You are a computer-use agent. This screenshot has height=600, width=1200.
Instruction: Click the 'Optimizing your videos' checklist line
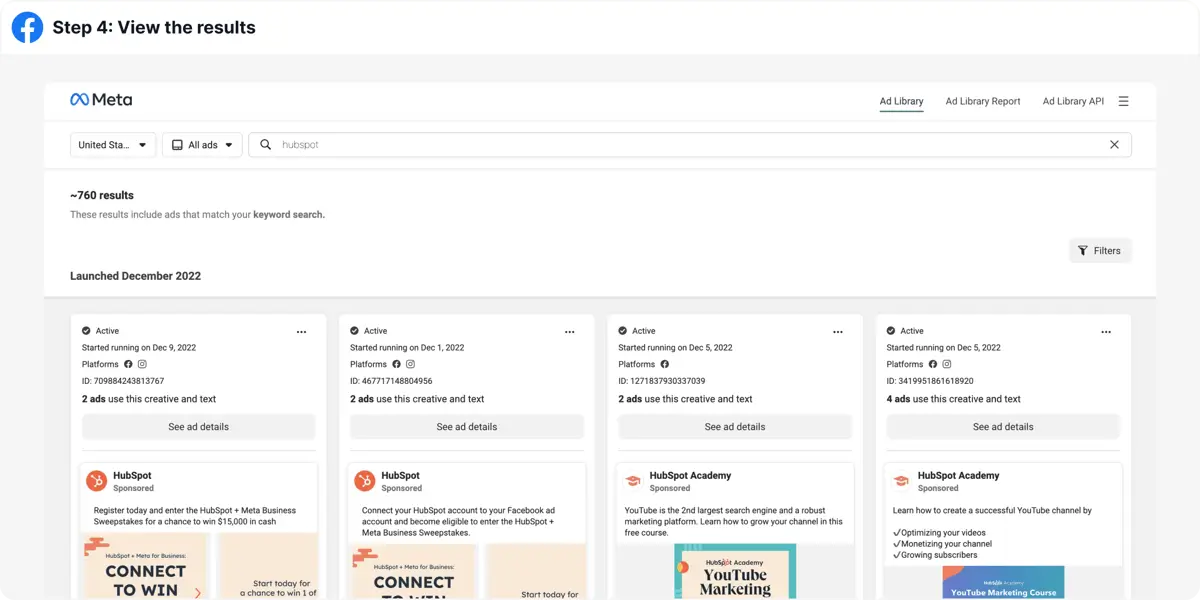939,533
